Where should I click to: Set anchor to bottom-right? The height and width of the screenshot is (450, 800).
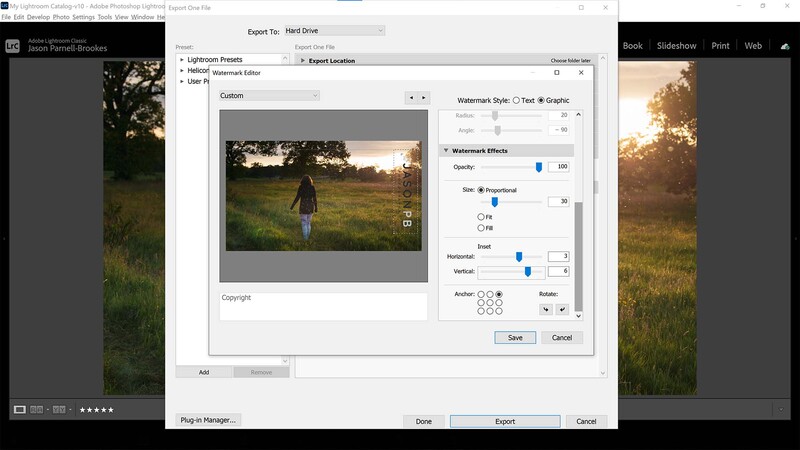pos(499,311)
